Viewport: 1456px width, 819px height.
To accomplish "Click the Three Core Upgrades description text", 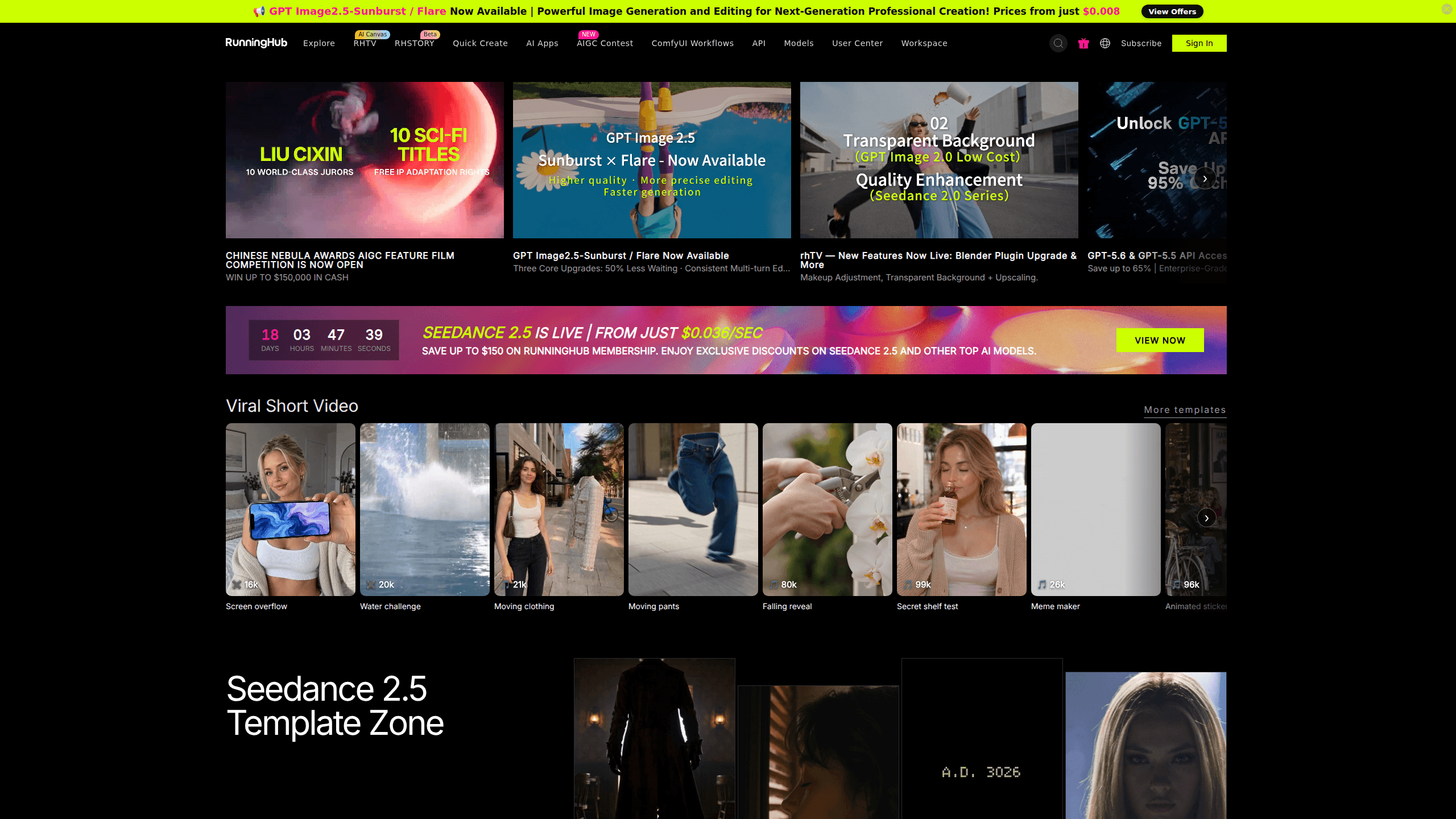I will pyautogui.click(x=652, y=268).
